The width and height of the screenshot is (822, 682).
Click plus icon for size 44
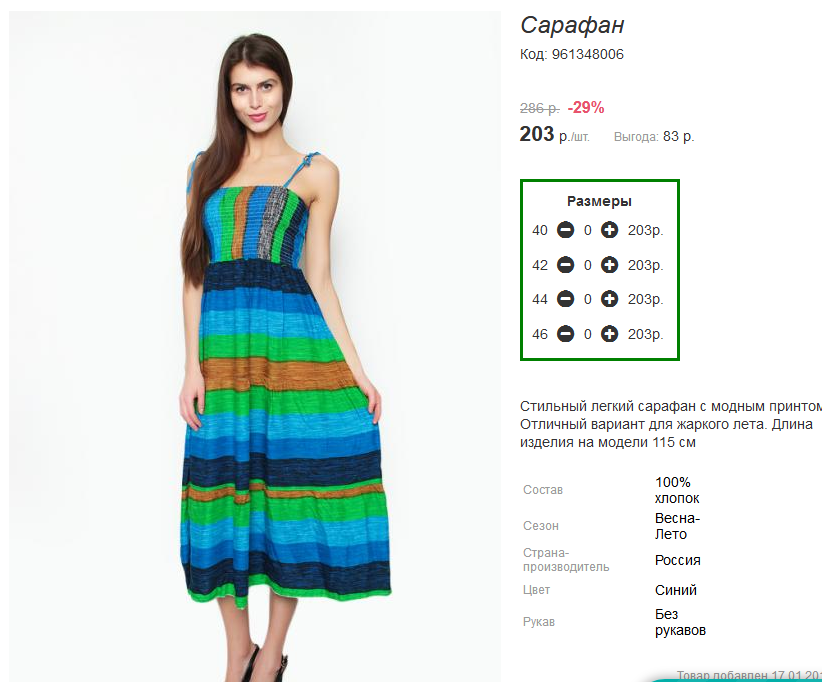[609, 299]
